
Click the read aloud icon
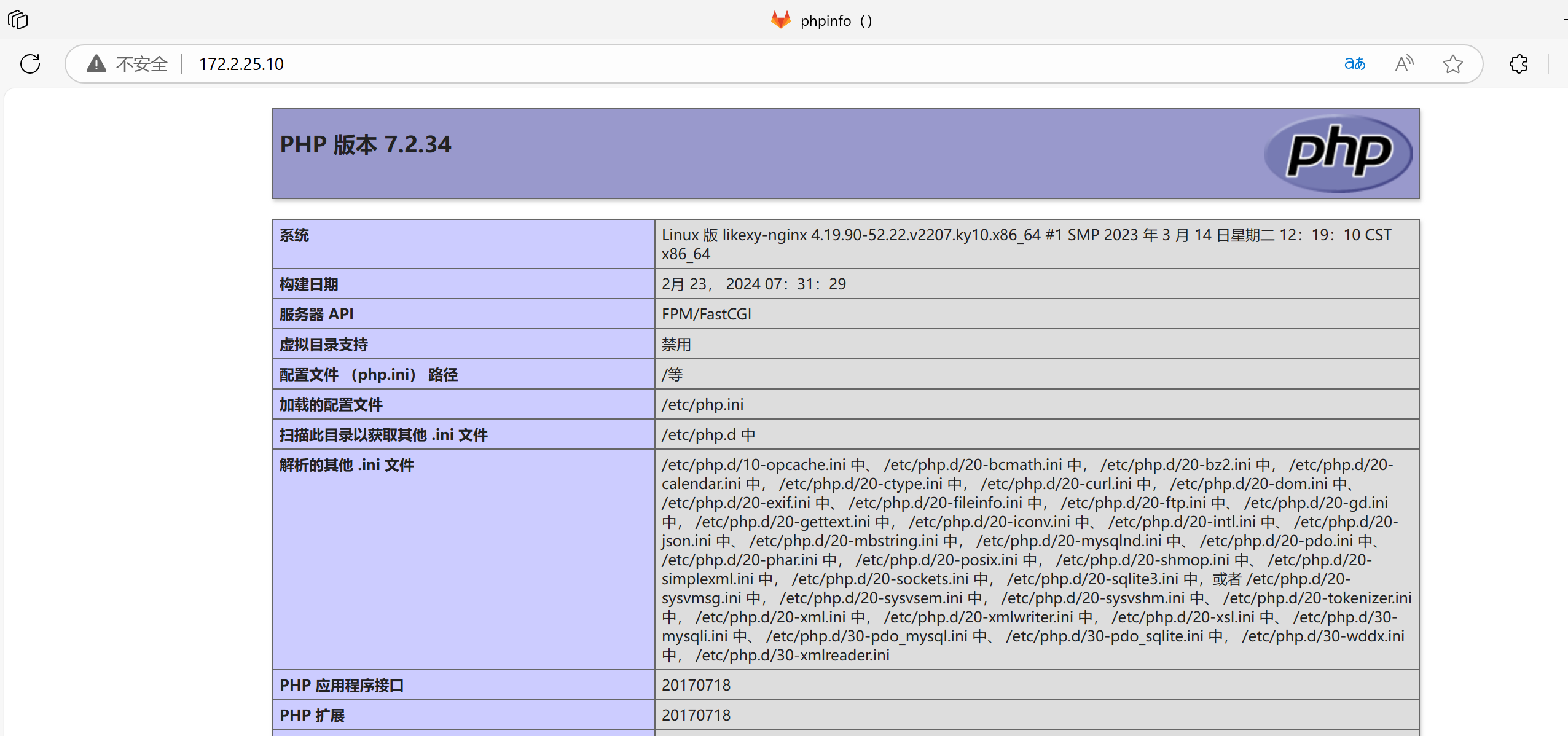coord(1404,64)
